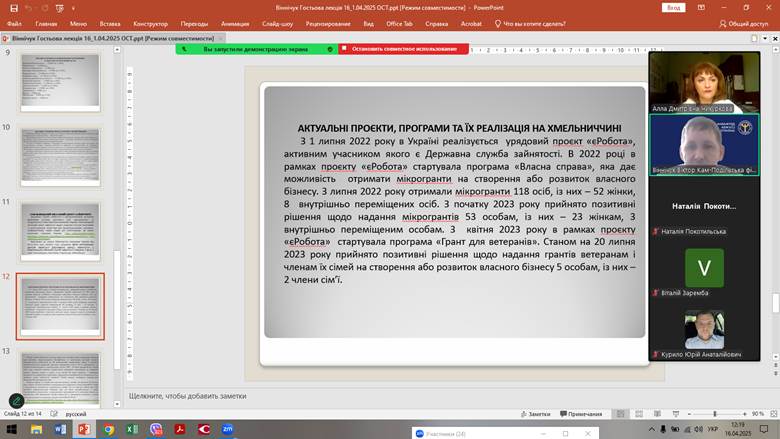Click the Вход sign-in button
The height and width of the screenshot is (439, 780).
click(x=674, y=7)
